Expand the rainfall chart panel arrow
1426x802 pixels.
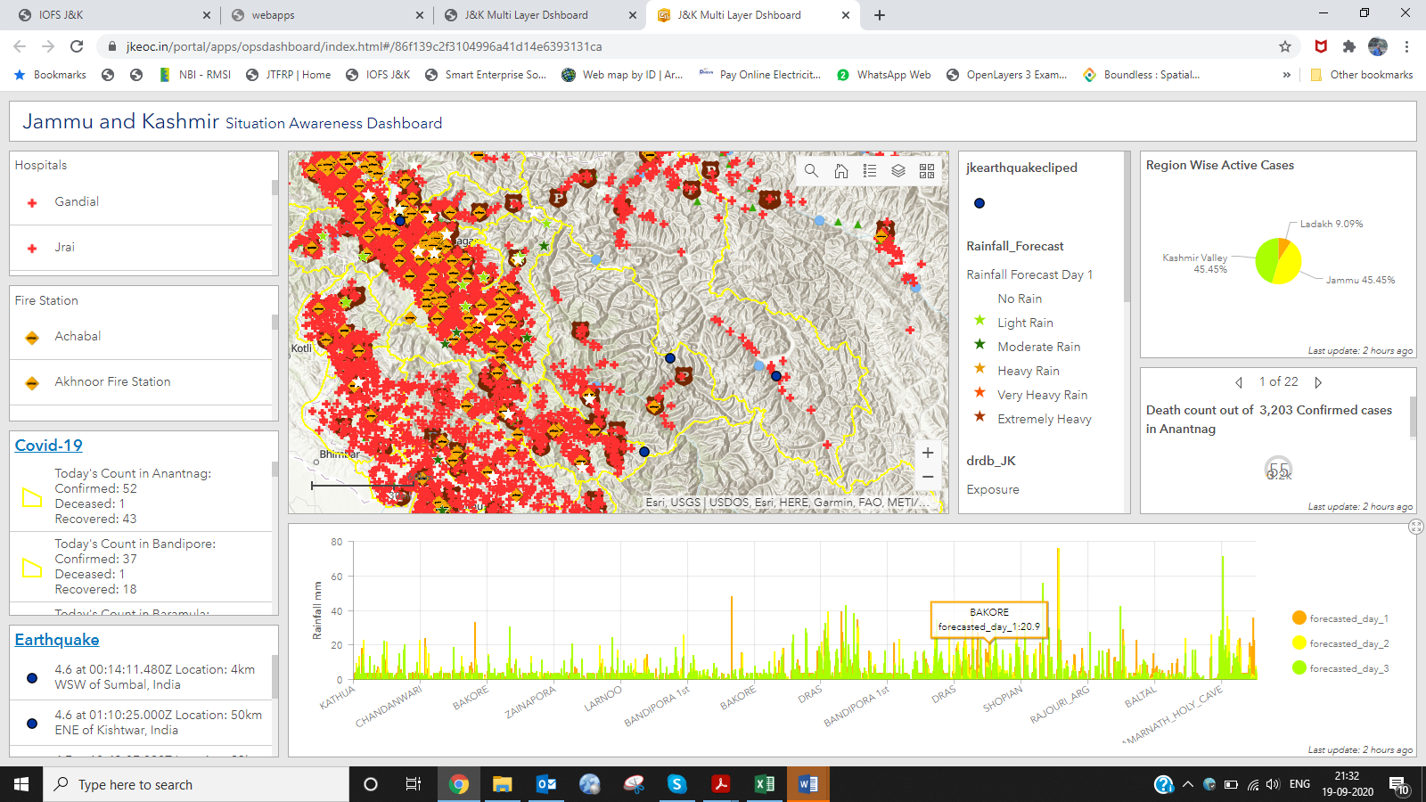[x=1415, y=526]
